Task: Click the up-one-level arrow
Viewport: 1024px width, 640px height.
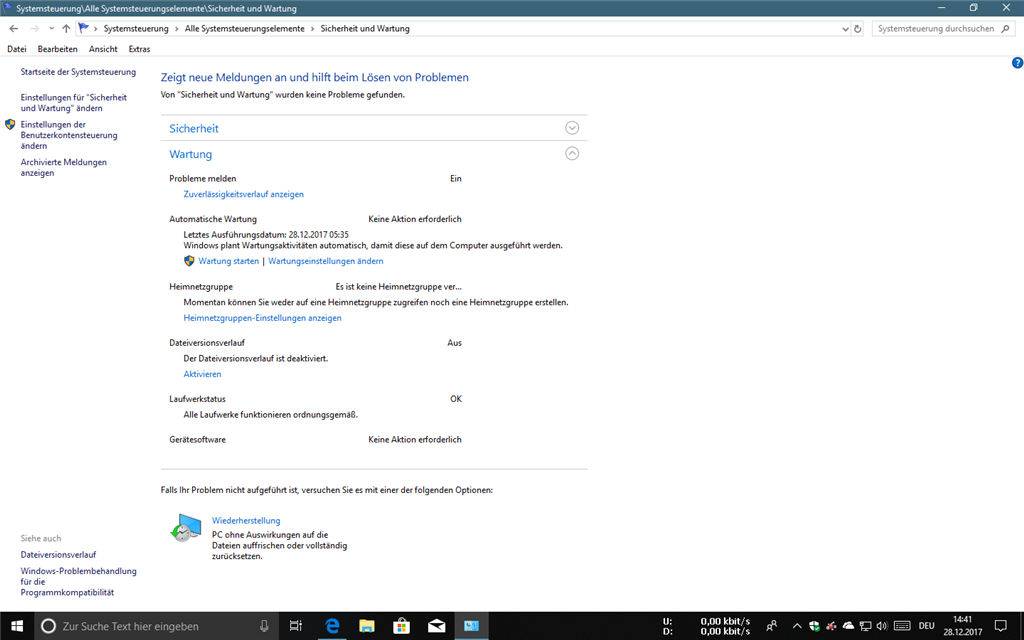Action: pyautogui.click(x=66, y=29)
